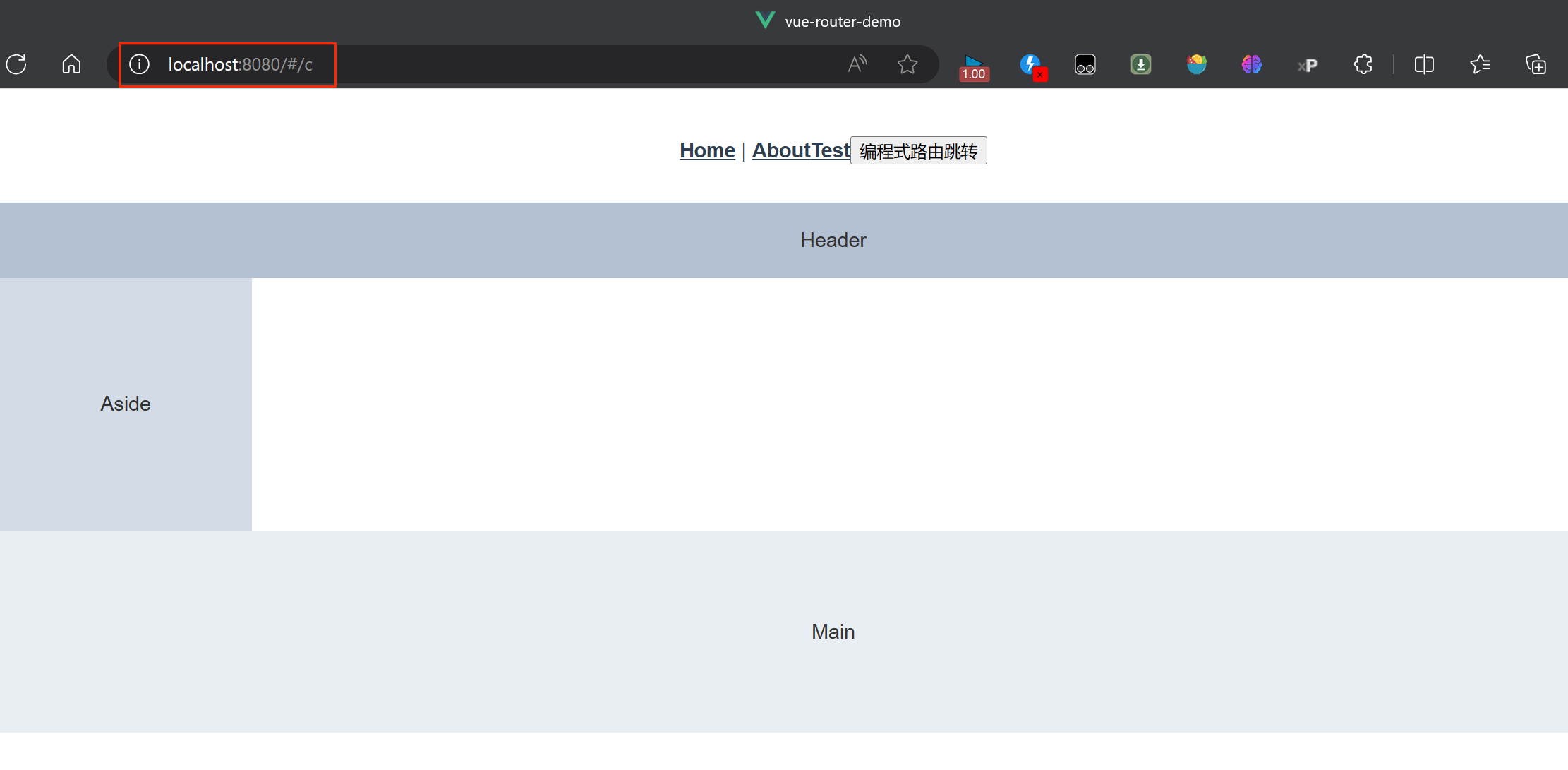Go to browser home page icon

(x=71, y=64)
